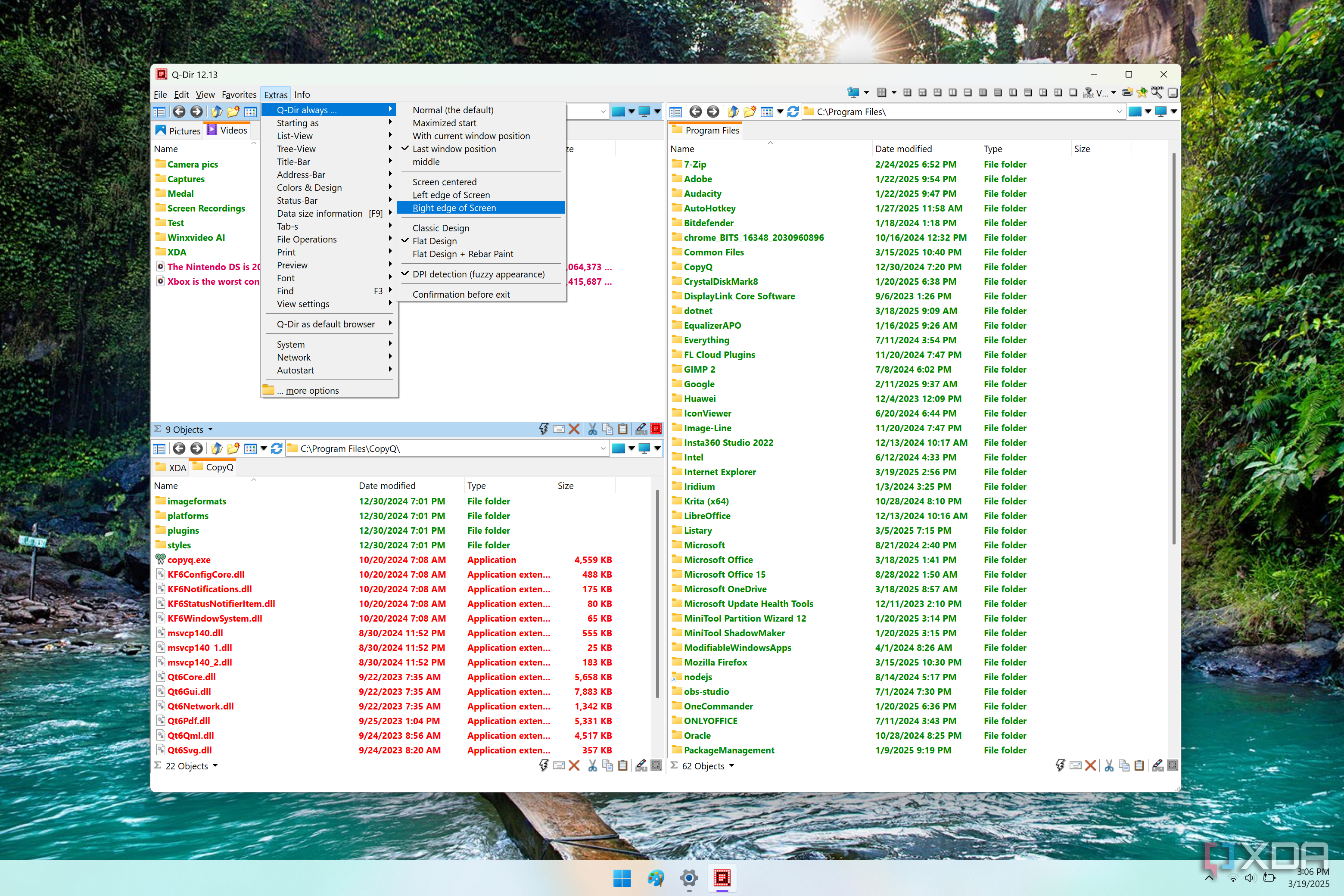This screenshot has height=896, width=1344.
Task: Open the zoom magnifier tool
Action: pos(1157,93)
